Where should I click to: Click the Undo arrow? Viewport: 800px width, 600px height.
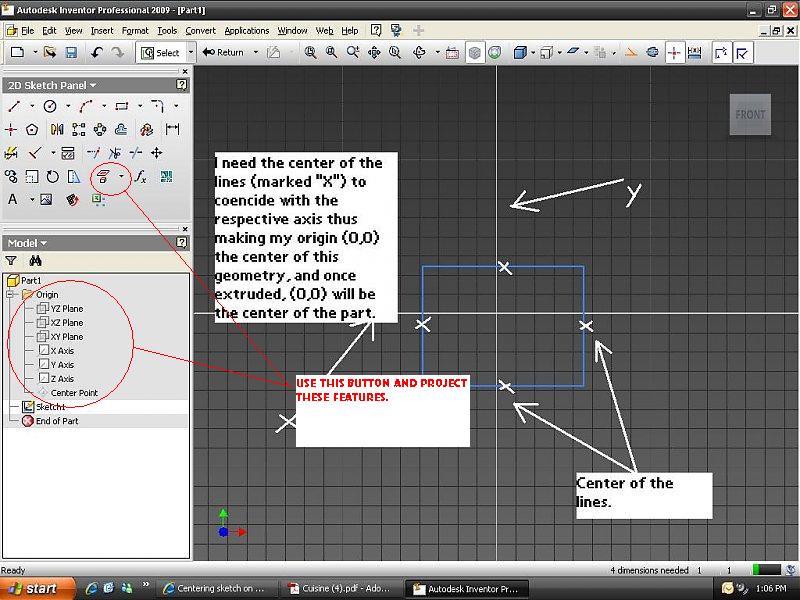(x=97, y=52)
